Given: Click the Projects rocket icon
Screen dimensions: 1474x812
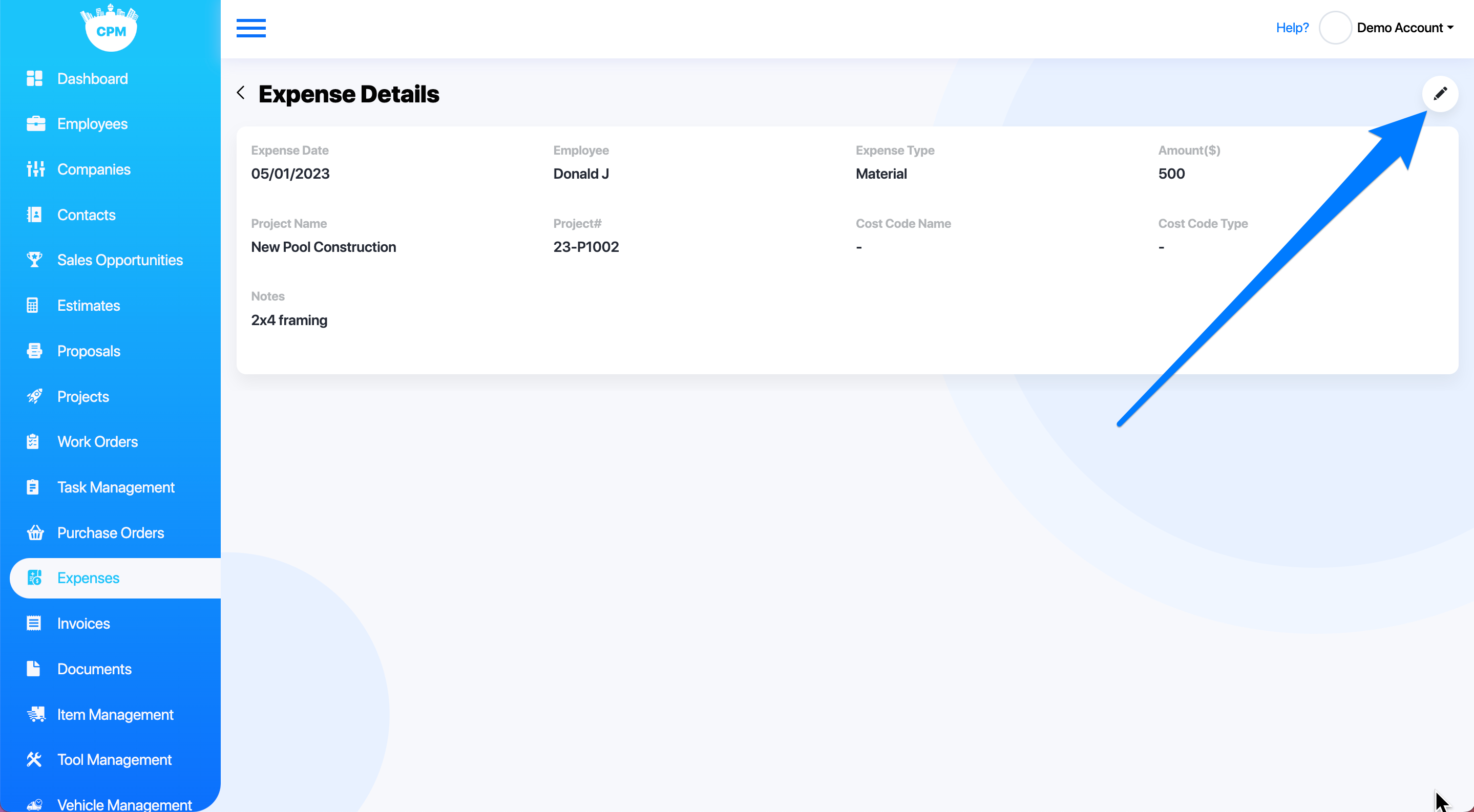Looking at the screenshot, I should (35, 396).
